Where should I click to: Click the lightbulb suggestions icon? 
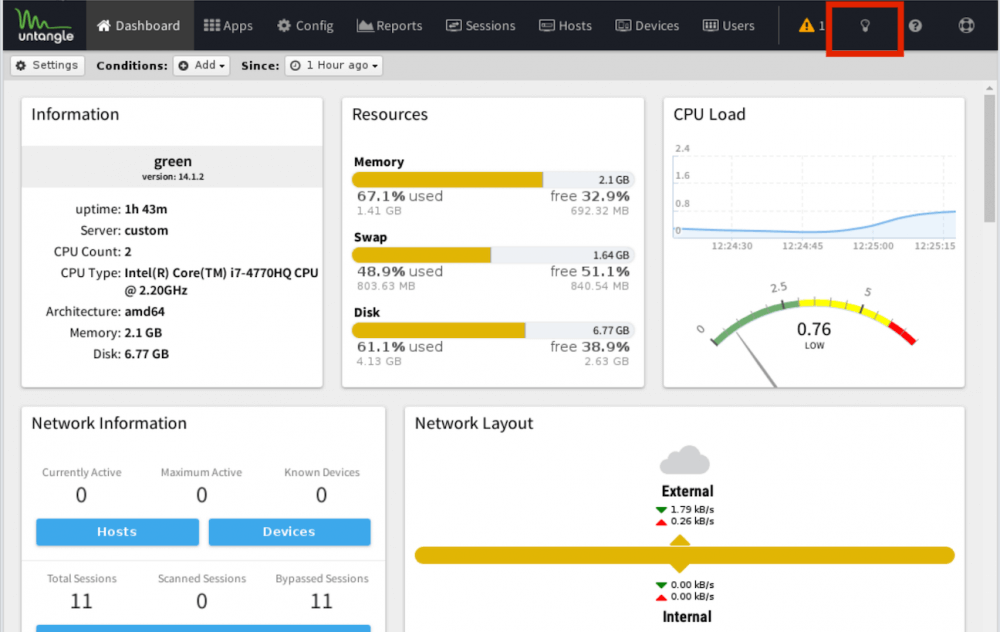coord(865,26)
